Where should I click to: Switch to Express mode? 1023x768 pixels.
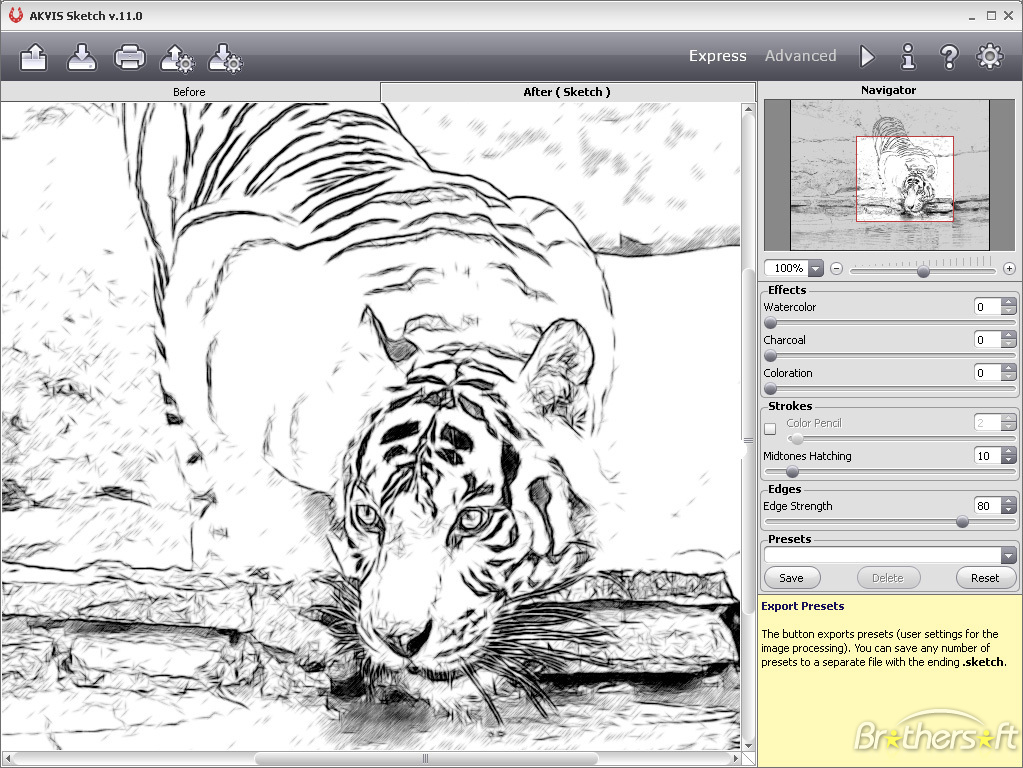[x=717, y=56]
